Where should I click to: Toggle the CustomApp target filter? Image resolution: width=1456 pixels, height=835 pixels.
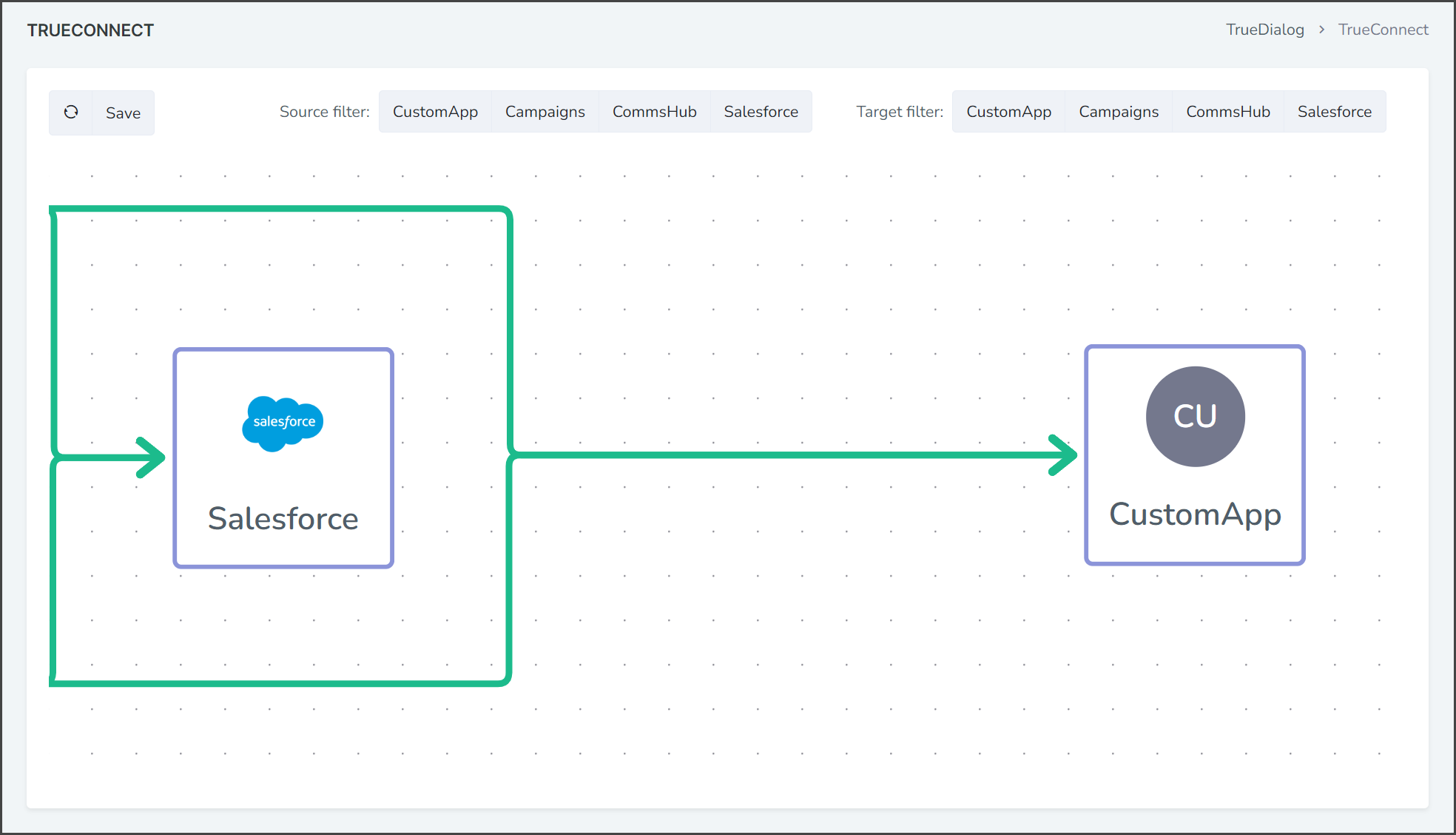1009,112
